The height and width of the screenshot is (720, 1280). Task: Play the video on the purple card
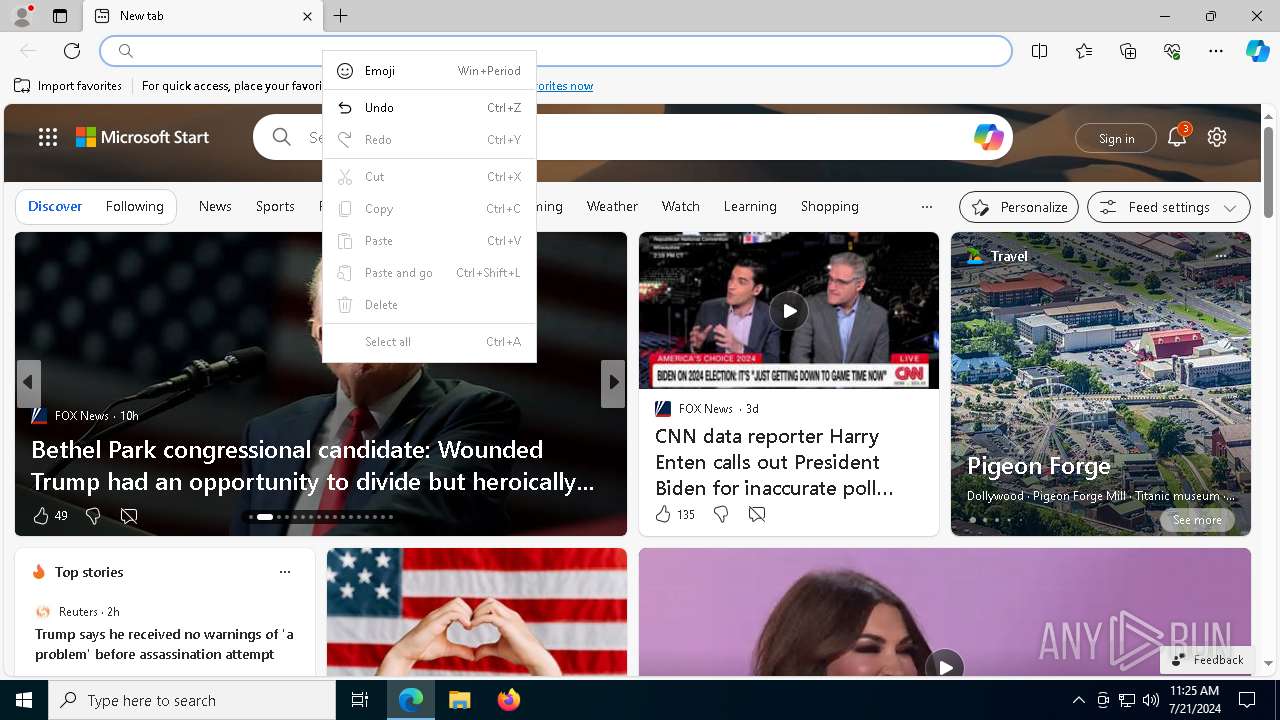(x=944, y=666)
